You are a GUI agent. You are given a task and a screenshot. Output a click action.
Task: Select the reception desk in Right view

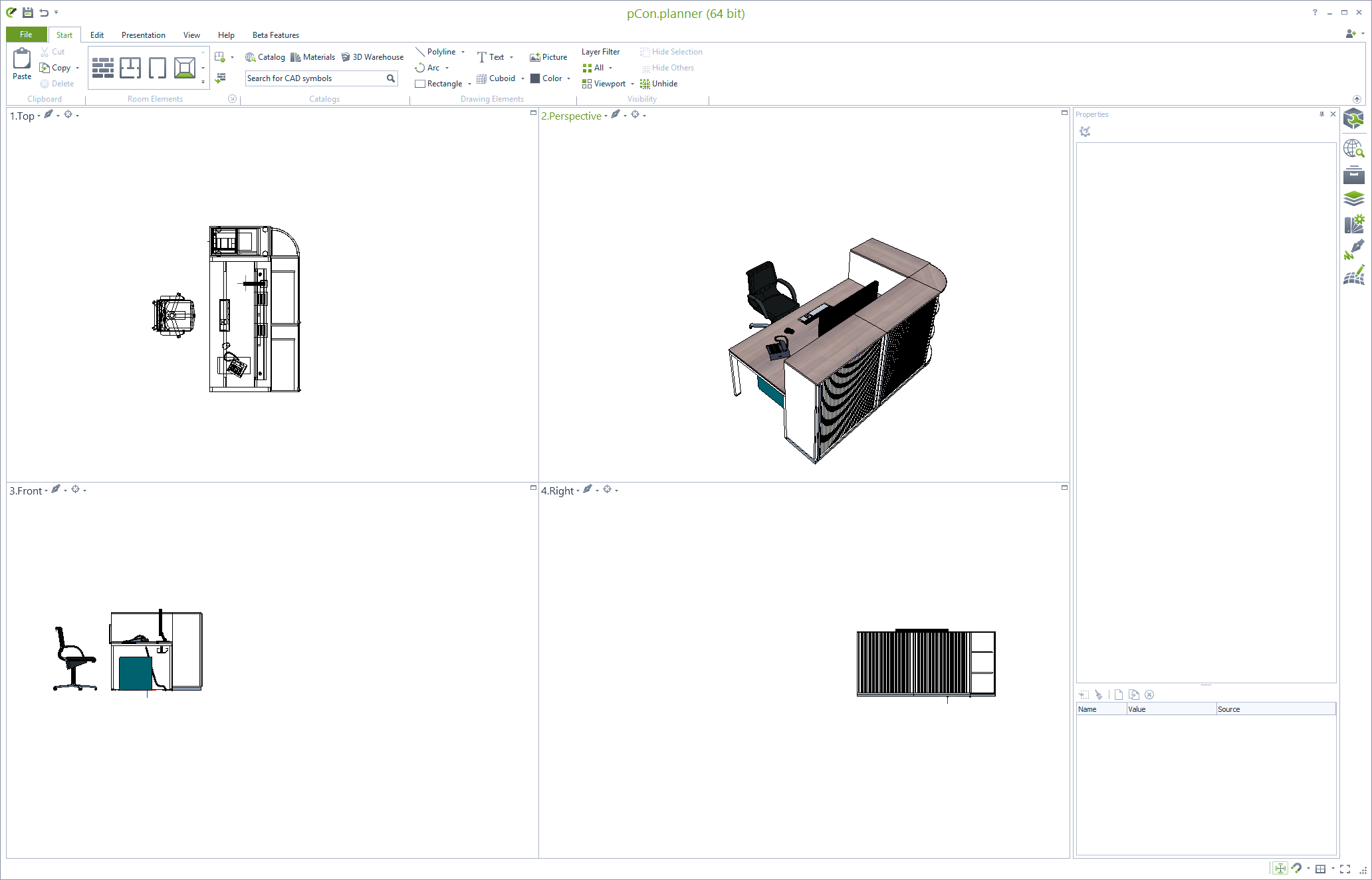tap(926, 663)
